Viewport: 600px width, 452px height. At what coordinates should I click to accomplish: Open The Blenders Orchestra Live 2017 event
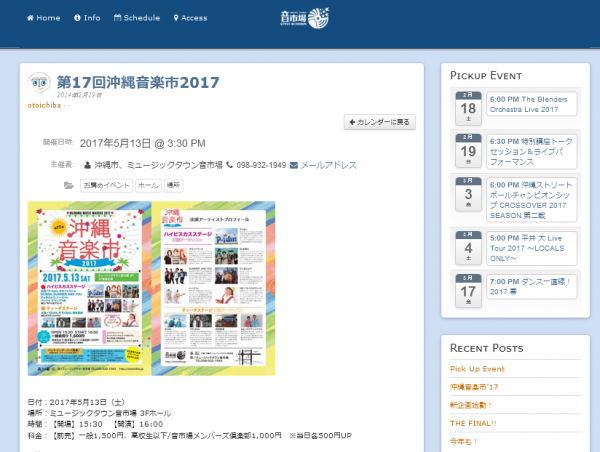(x=532, y=104)
